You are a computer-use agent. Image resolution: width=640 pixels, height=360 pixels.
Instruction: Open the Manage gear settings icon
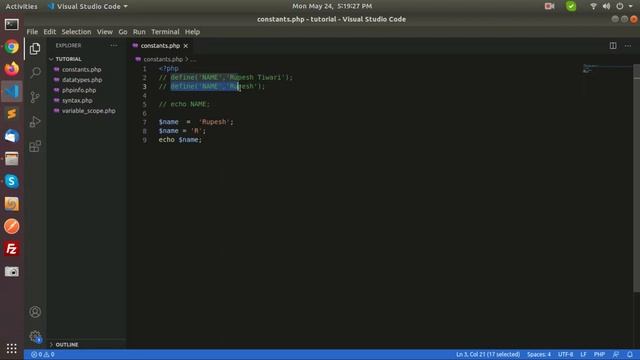pos(35,336)
